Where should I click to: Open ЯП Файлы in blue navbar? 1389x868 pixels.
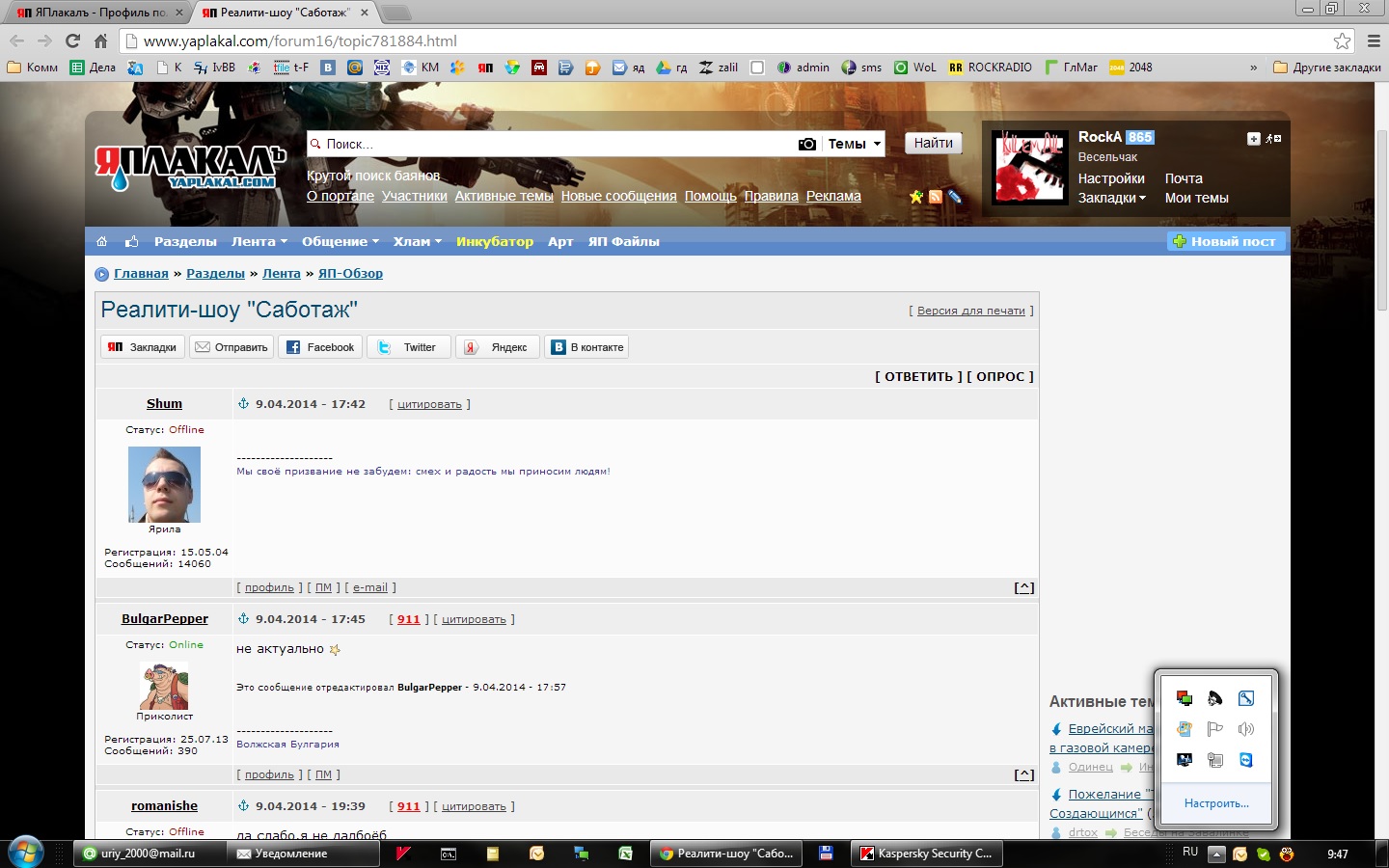point(624,241)
